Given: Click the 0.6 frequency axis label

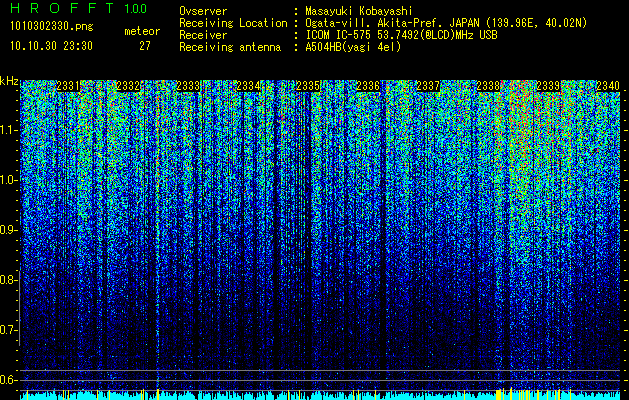Looking at the screenshot, I should 8,380.
